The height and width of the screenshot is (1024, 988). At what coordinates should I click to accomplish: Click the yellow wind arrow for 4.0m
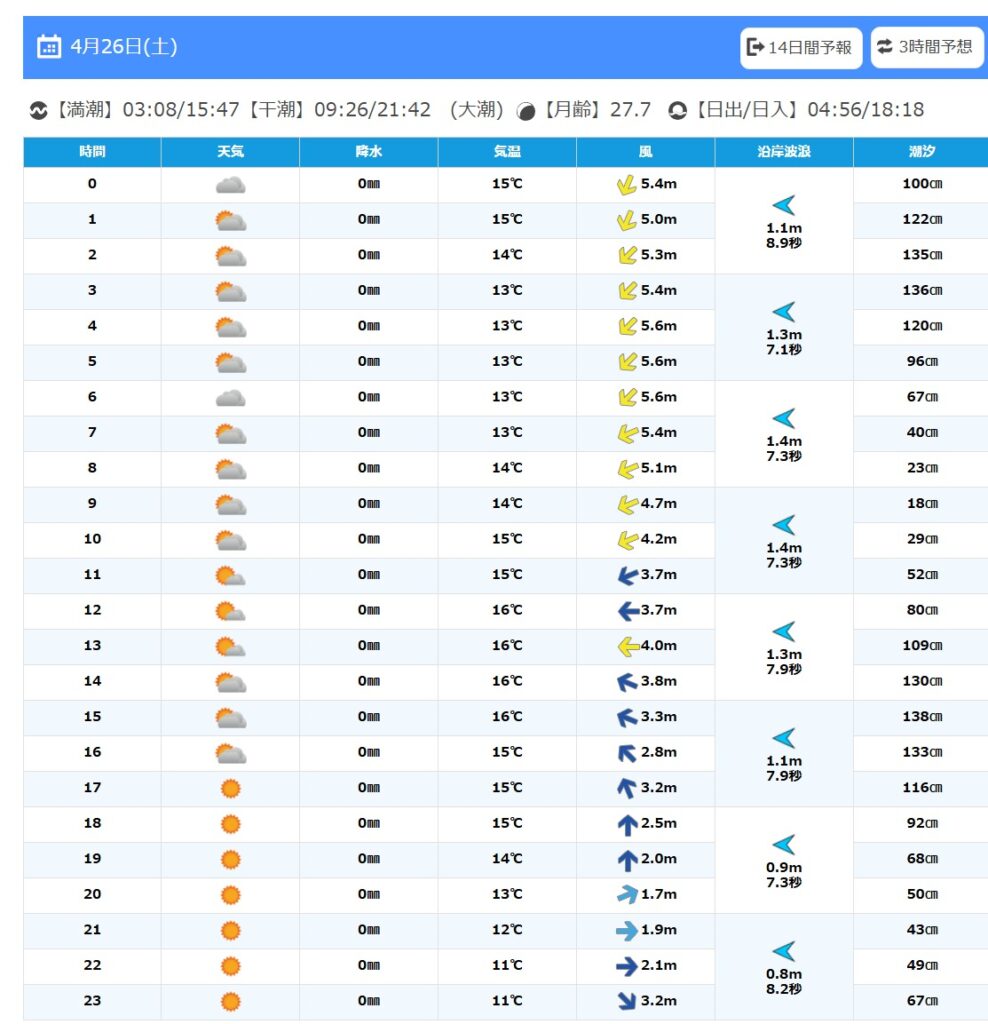(x=628, y=646)
